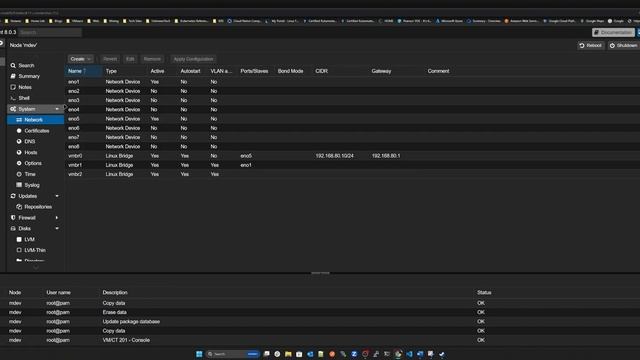Click the 192.168.80.10/24 CIDR cell
640x360 pixels.
(x=334, y=156)
